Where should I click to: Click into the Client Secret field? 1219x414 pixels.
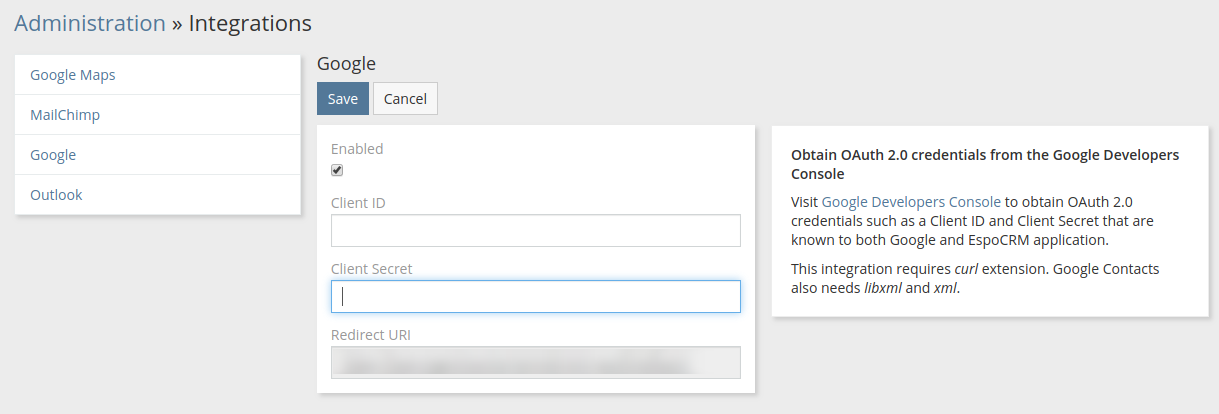tap(536, 296)
